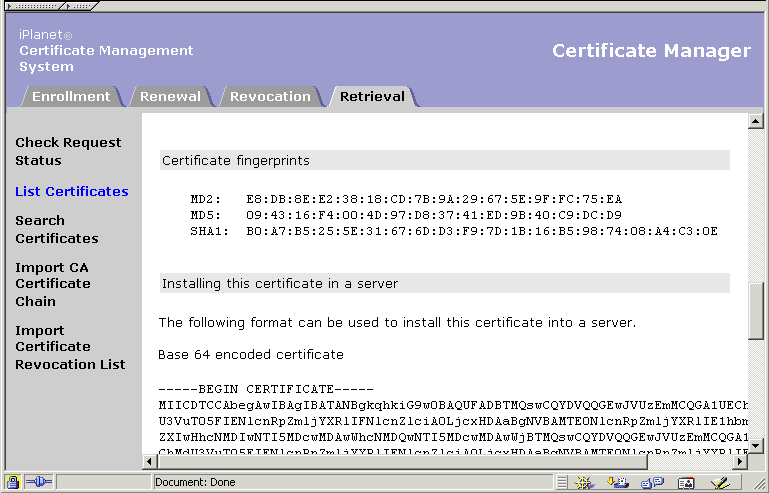Screen dimensions: 769x493
Task: Open Navigator via the ship's wheel icon
Action: (x=585, y=483)
